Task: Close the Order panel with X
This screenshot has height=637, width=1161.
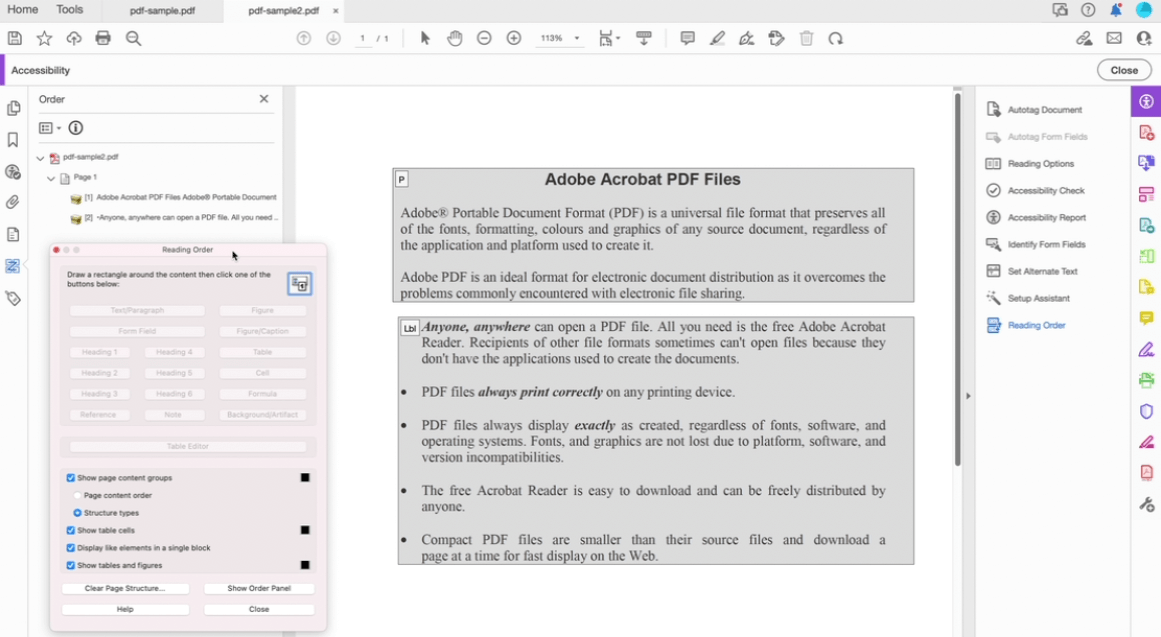Action: [264, 99]
